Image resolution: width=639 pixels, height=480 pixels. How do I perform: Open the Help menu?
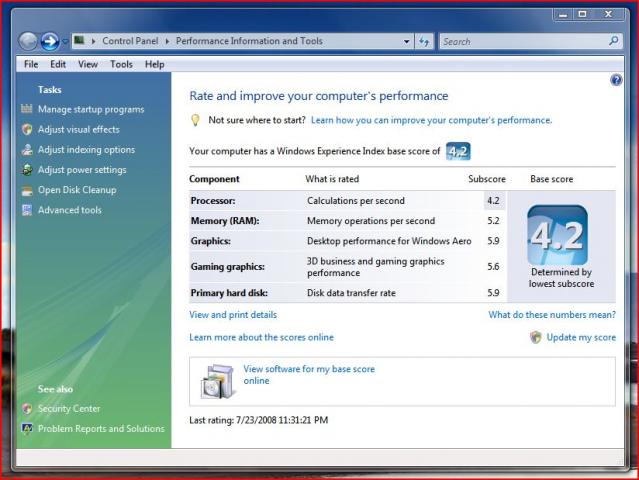(x=154, y=64)
